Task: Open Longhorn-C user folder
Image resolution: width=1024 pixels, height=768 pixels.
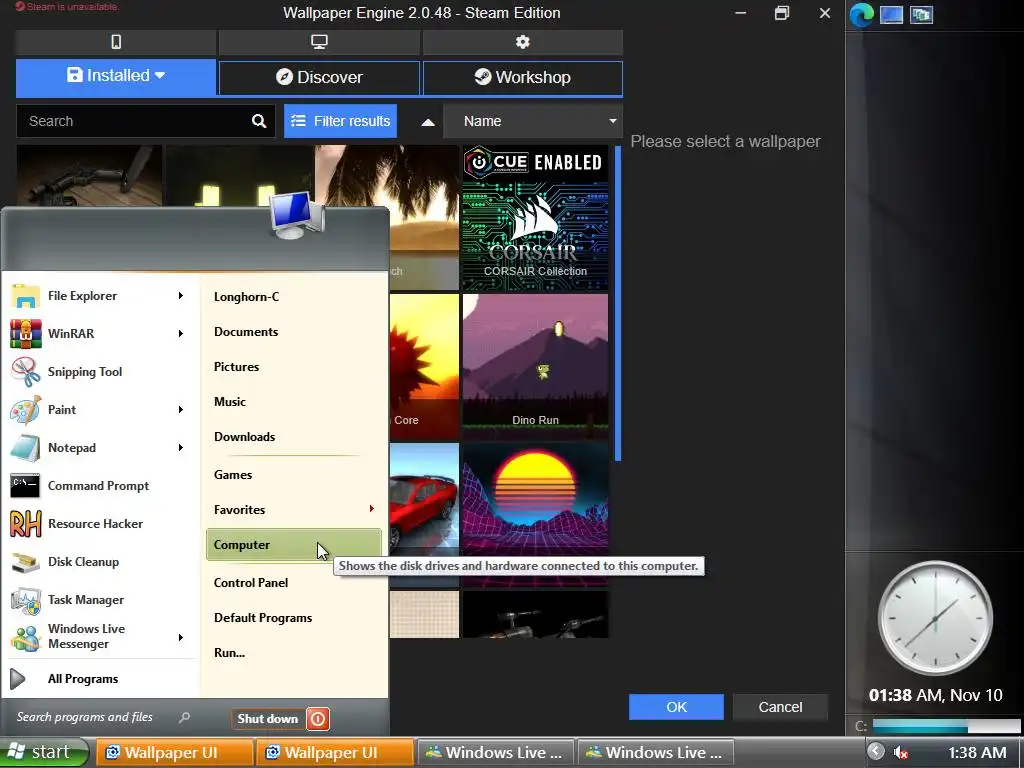Action: click(246, 296)
